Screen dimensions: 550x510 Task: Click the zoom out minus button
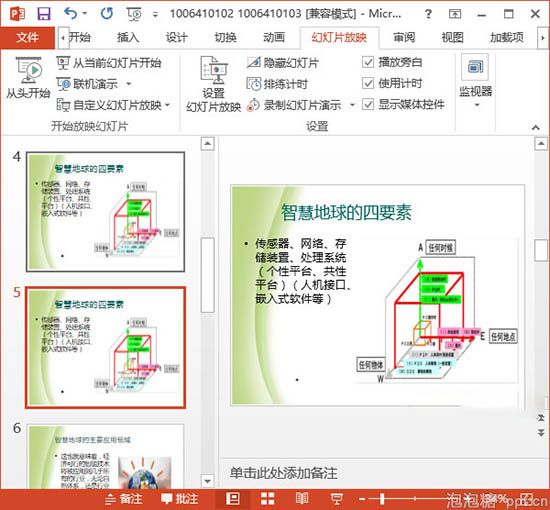(x=362, y=499)
